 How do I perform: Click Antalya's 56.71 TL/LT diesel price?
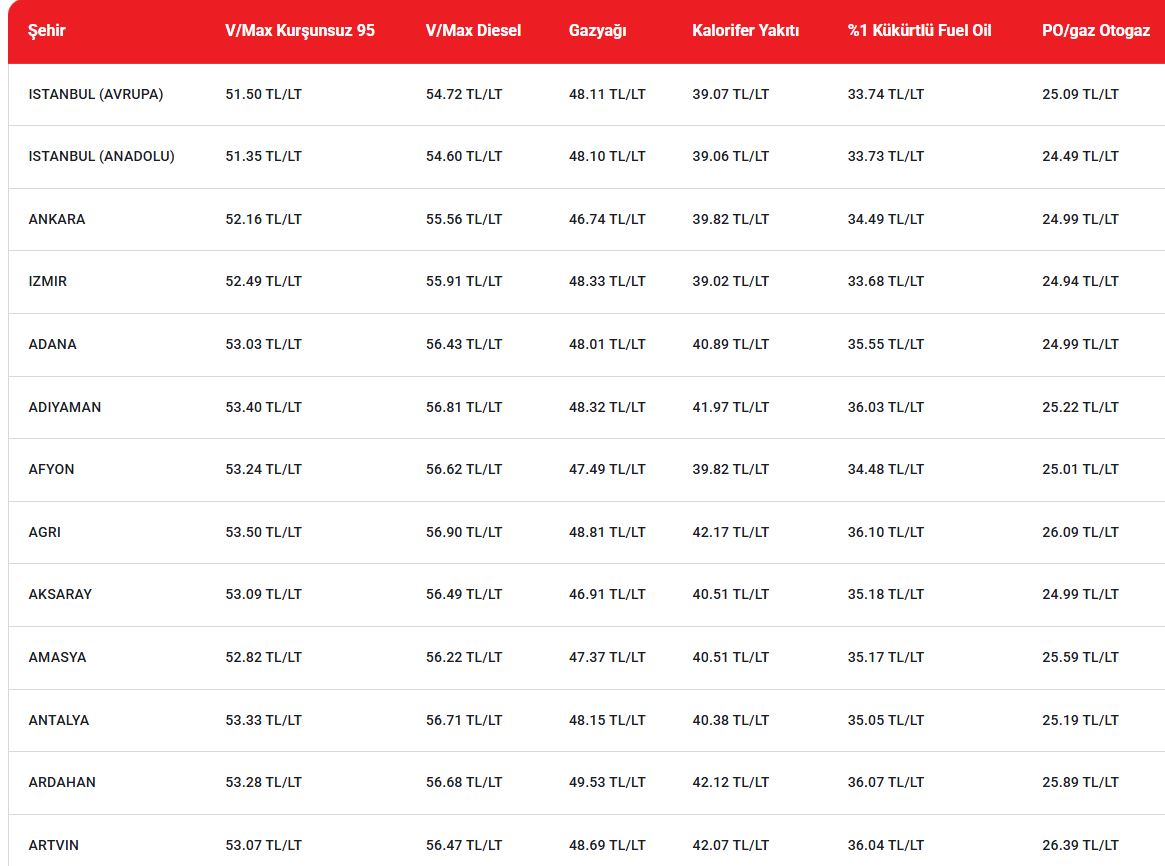pos(464,720)
